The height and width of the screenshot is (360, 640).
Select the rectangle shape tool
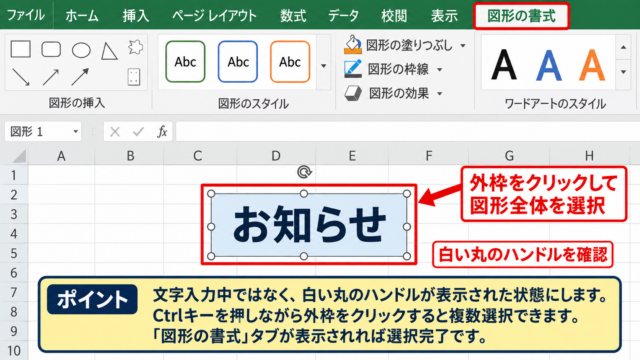click(20, 49)
